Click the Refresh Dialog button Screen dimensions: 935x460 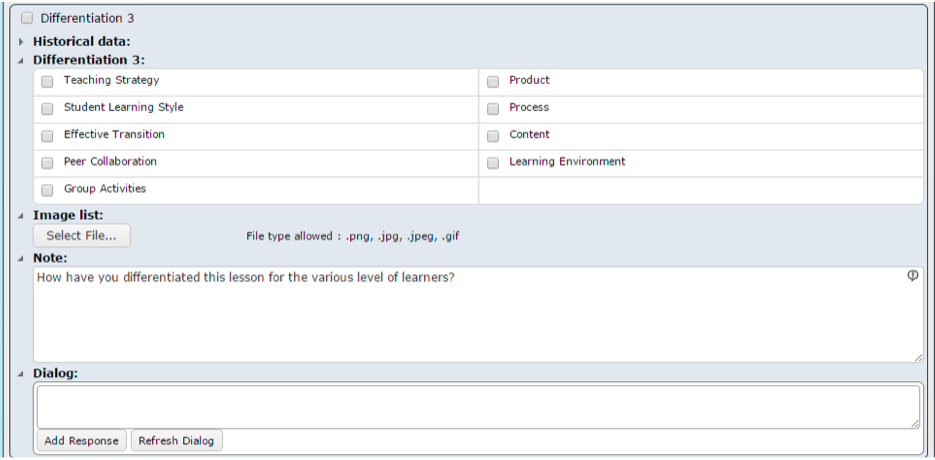[x=177, y=441]
